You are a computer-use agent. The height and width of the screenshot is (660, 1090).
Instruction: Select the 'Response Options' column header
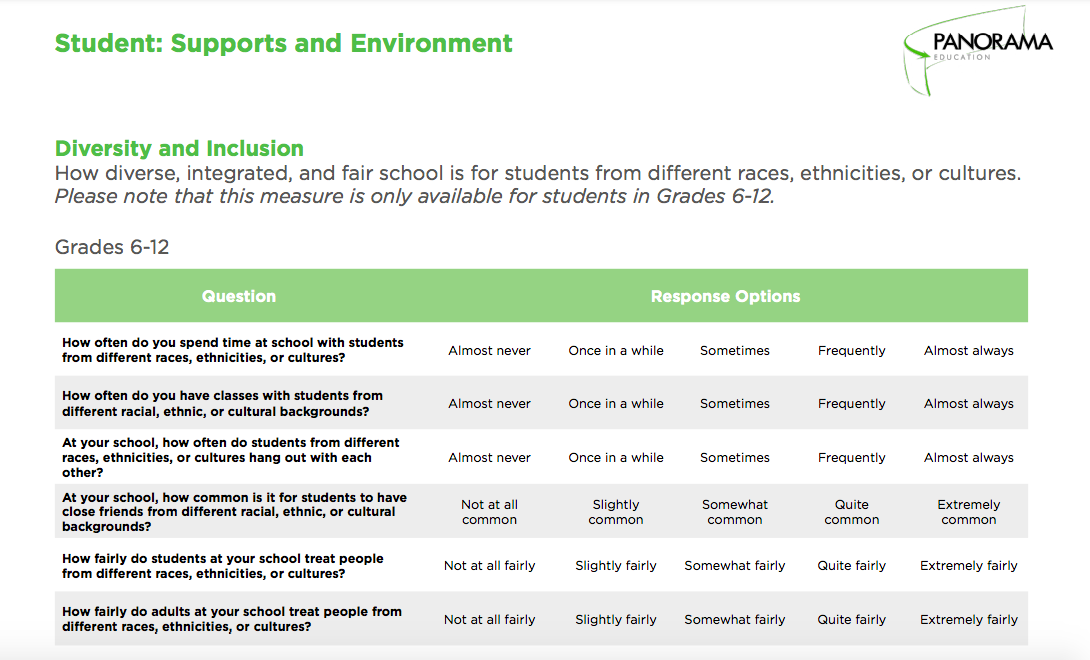pyautogui.click(x=725, y=295)
